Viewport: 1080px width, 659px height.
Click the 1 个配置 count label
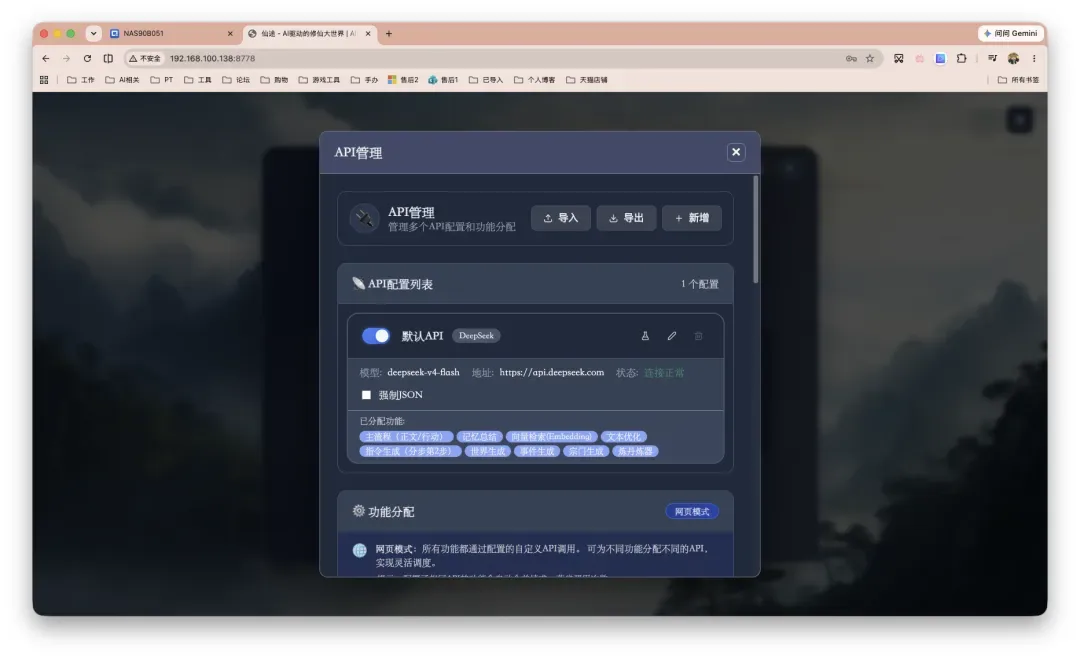[699, 284]
